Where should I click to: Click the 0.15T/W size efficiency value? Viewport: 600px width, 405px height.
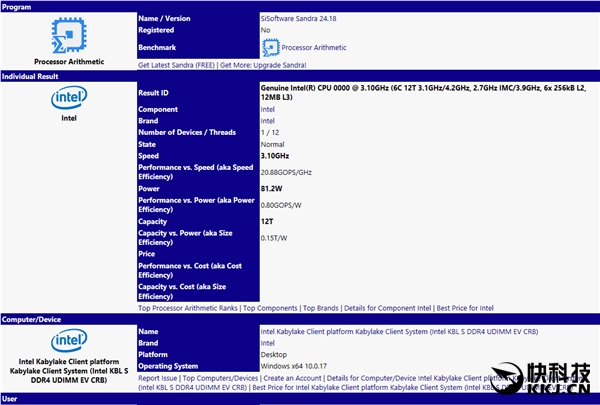[274, 238]
